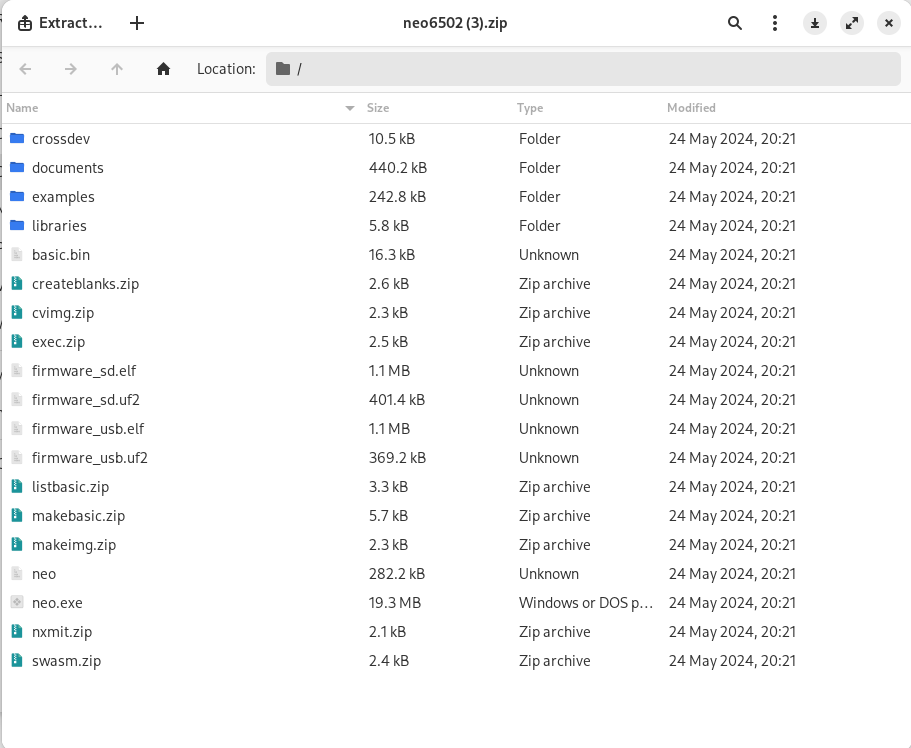Select the swasm.zip archive

(66, 661)
